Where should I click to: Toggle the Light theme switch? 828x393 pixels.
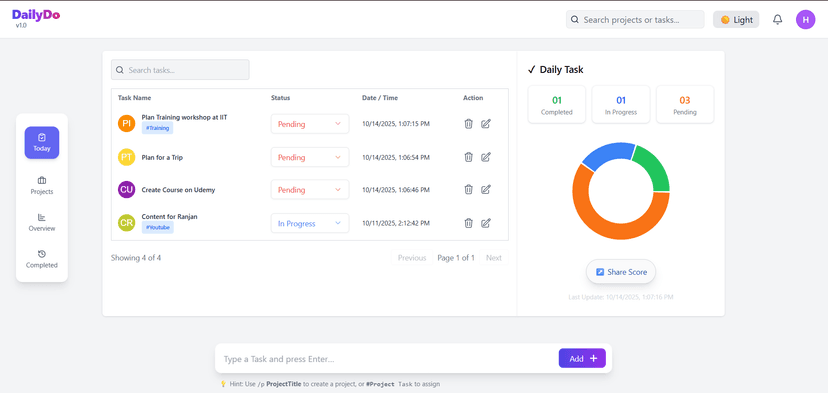[x=736, y=20]
